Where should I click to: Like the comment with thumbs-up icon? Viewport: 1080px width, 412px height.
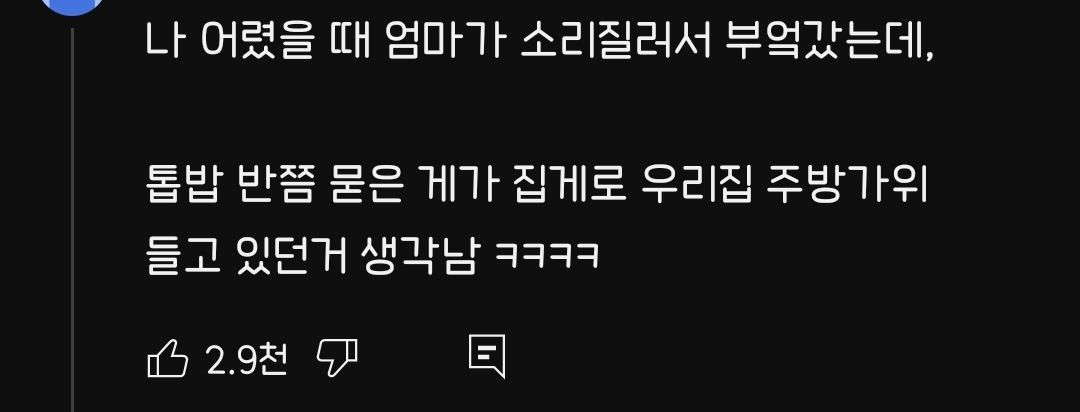[168, 358]
